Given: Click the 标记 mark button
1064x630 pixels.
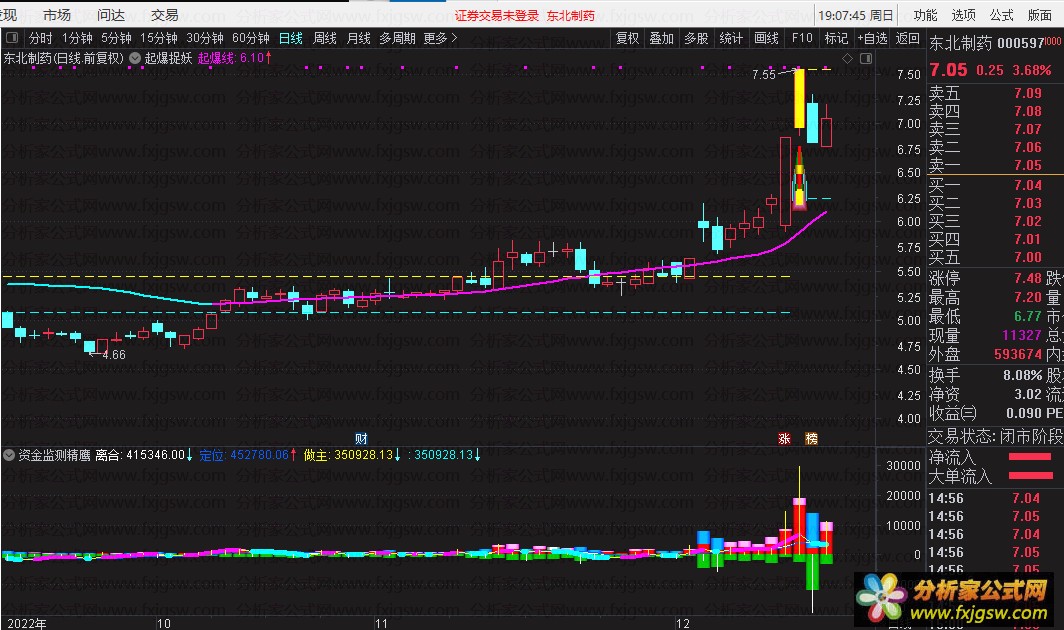Looking at the screenshot, I should point(836,38).
